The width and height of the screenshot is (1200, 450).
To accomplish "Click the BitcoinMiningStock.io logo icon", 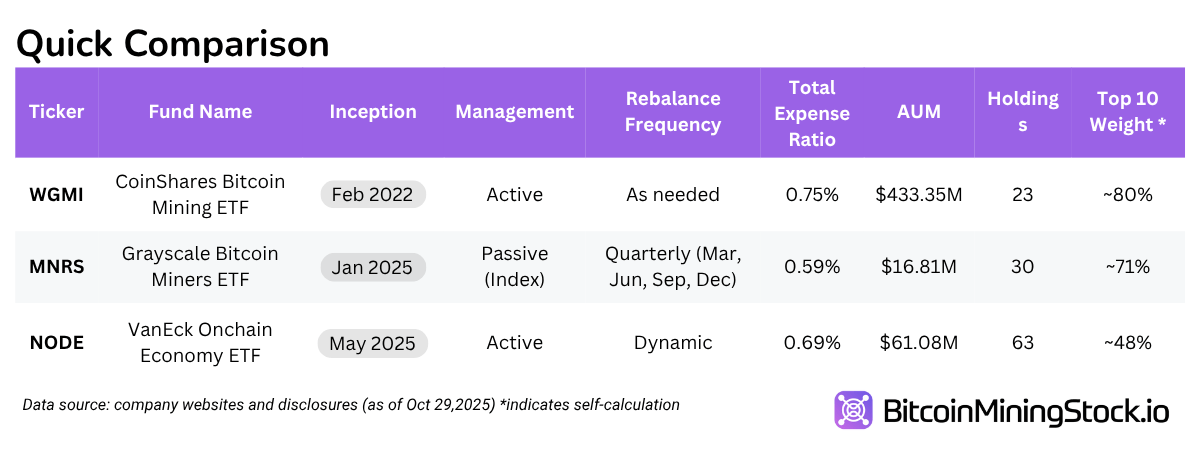I will point(855,411).
